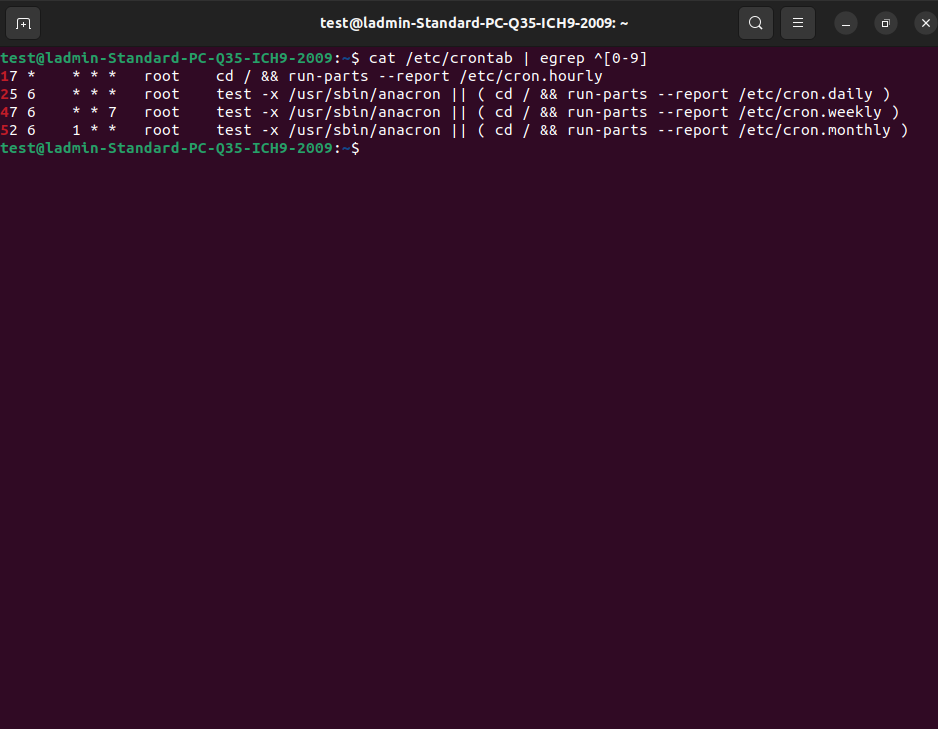Click the egrep command text

[561, 57]
